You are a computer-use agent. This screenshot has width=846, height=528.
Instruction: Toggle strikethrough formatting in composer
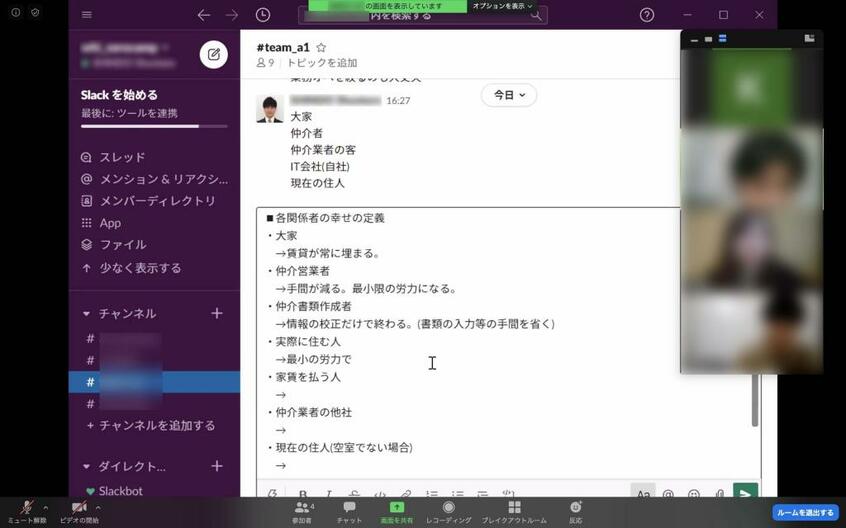tap(354, 493)
